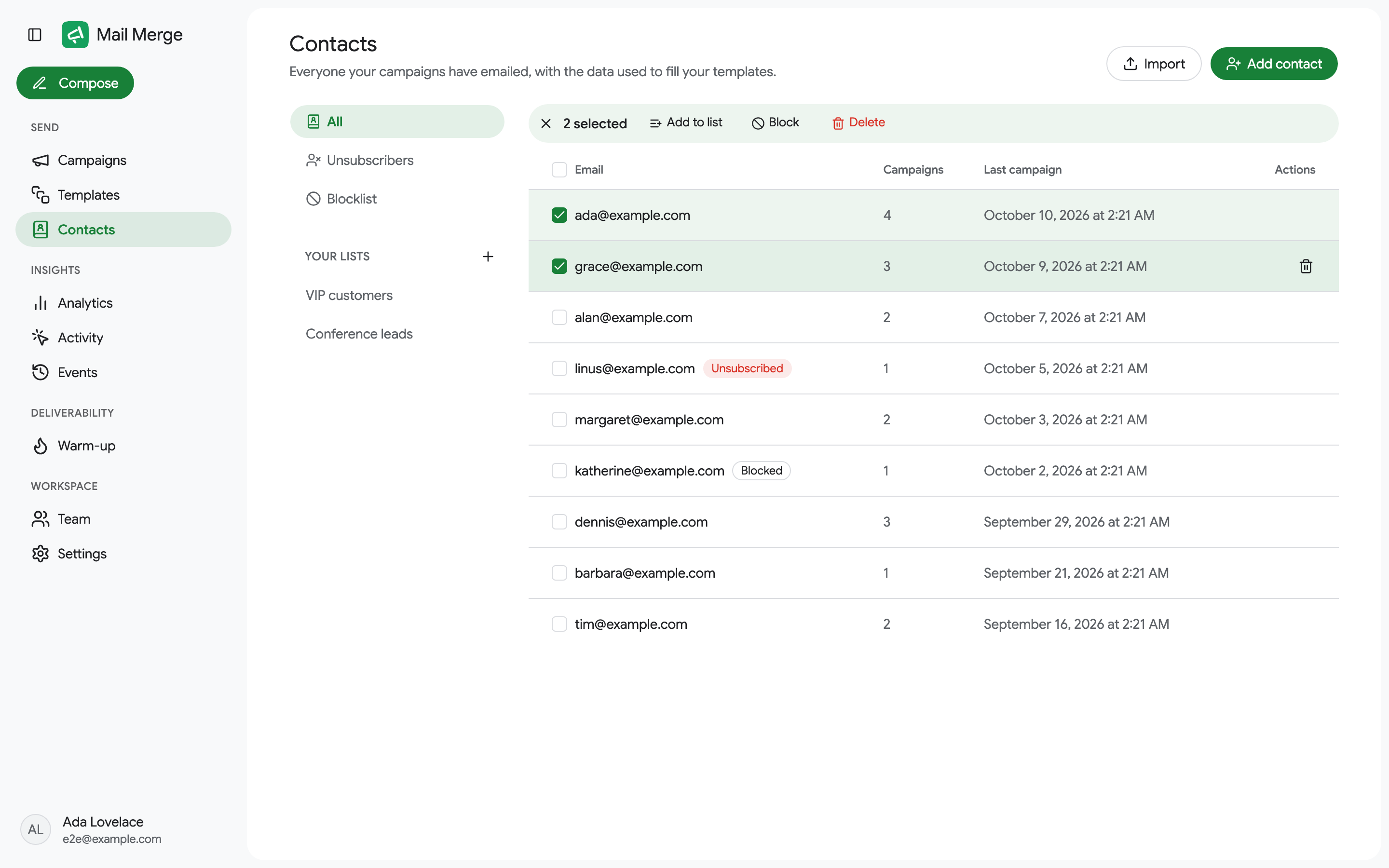The image size is (1389, 868).
Task: Click the Unsubscribed badge on linus row
Action: (747, 368)
